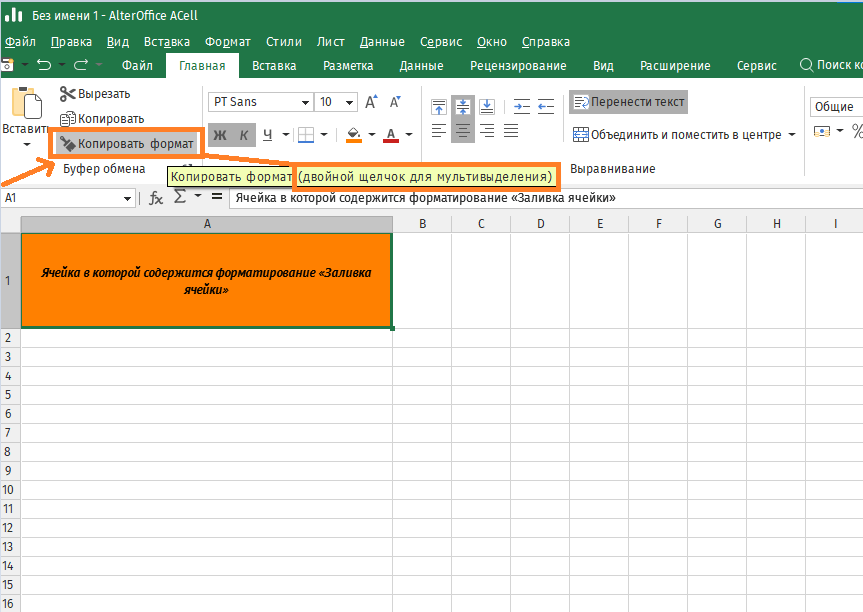The image size is (863, 612).
Task: Open the Name Box dropdown arrow
Action: (x=128, y=199)
